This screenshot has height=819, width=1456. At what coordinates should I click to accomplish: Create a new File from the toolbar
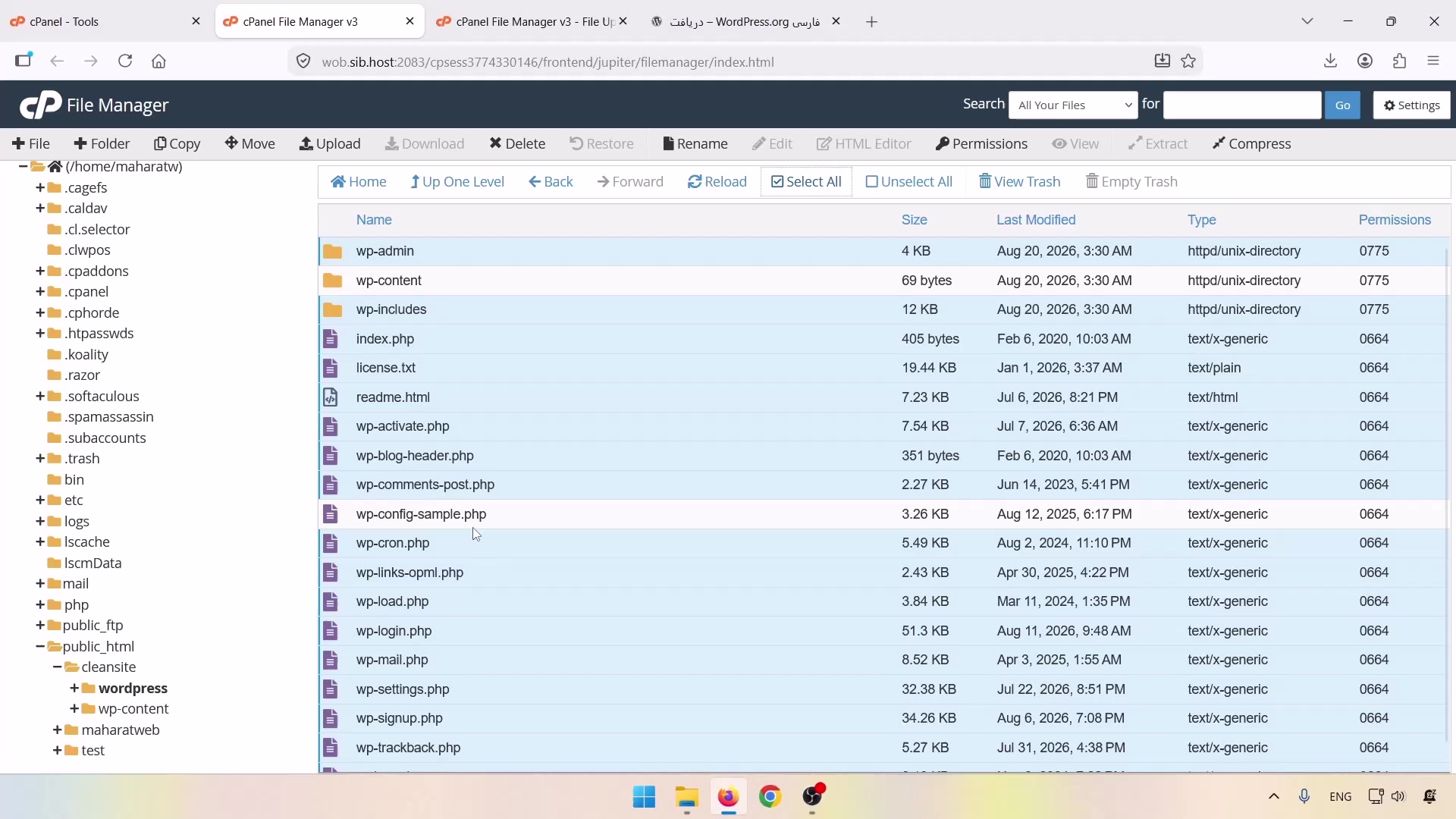point(31,144)
